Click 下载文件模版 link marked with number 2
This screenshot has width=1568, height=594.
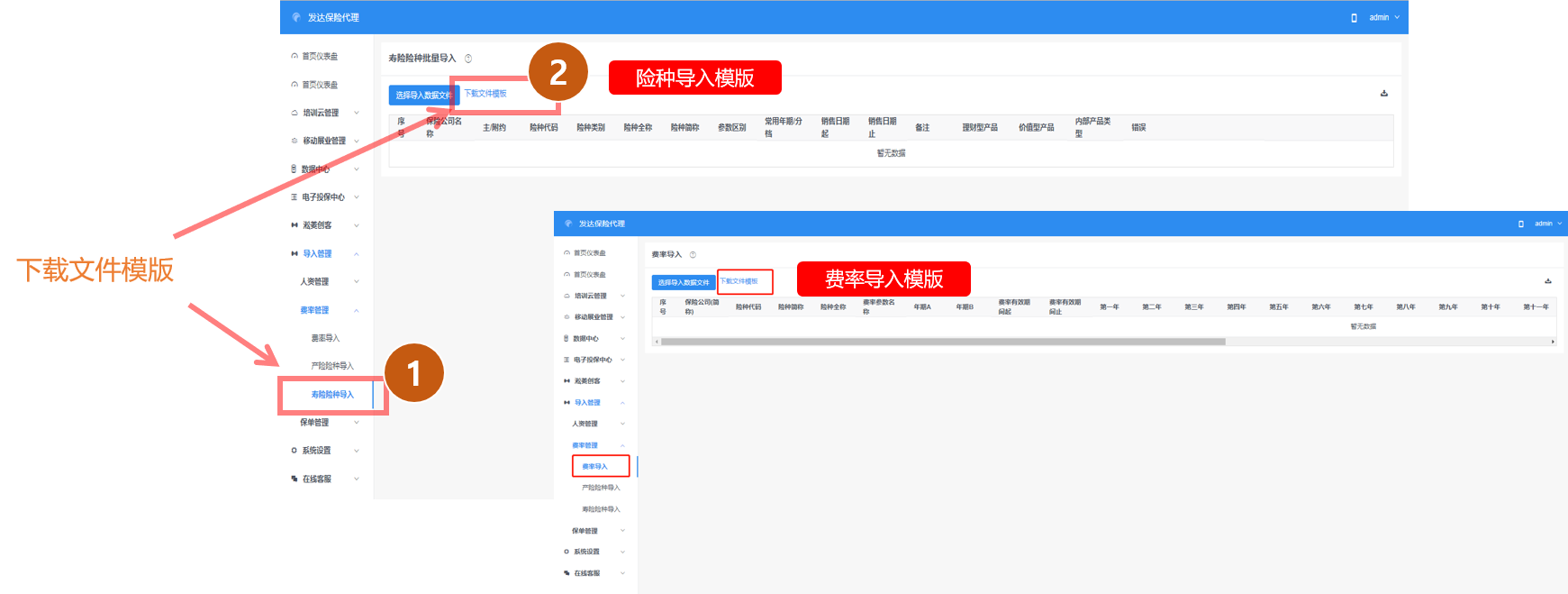click(x=485, y=94)
